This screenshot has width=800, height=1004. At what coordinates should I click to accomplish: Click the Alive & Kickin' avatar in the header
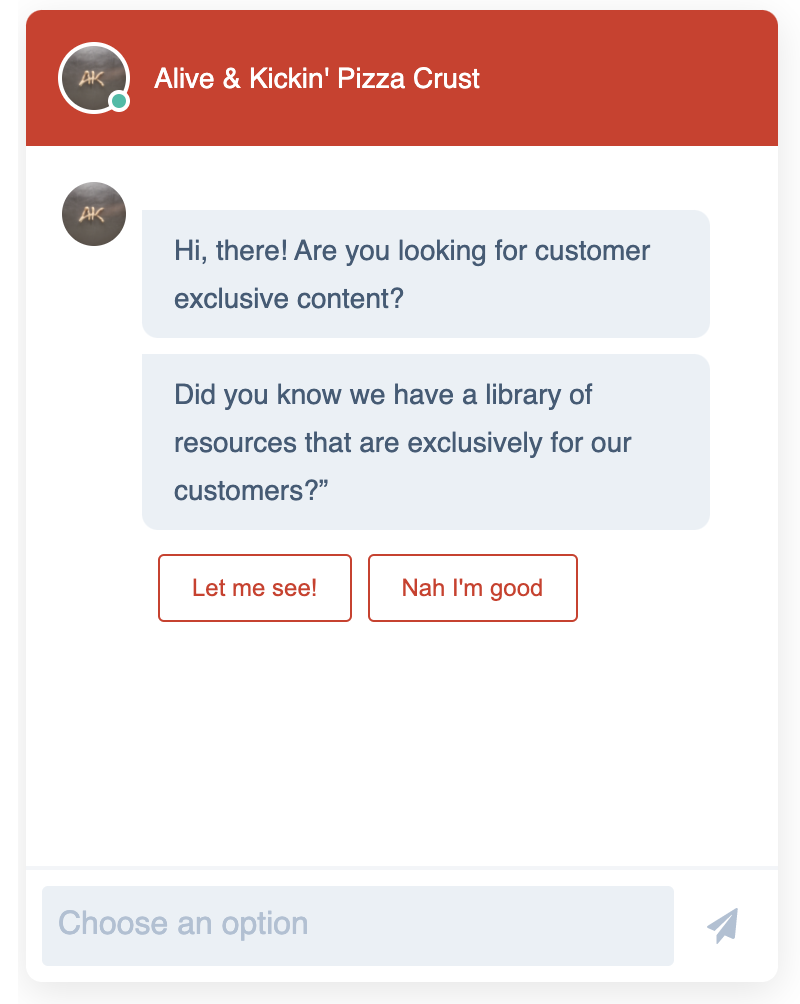(x=93, y=79)
